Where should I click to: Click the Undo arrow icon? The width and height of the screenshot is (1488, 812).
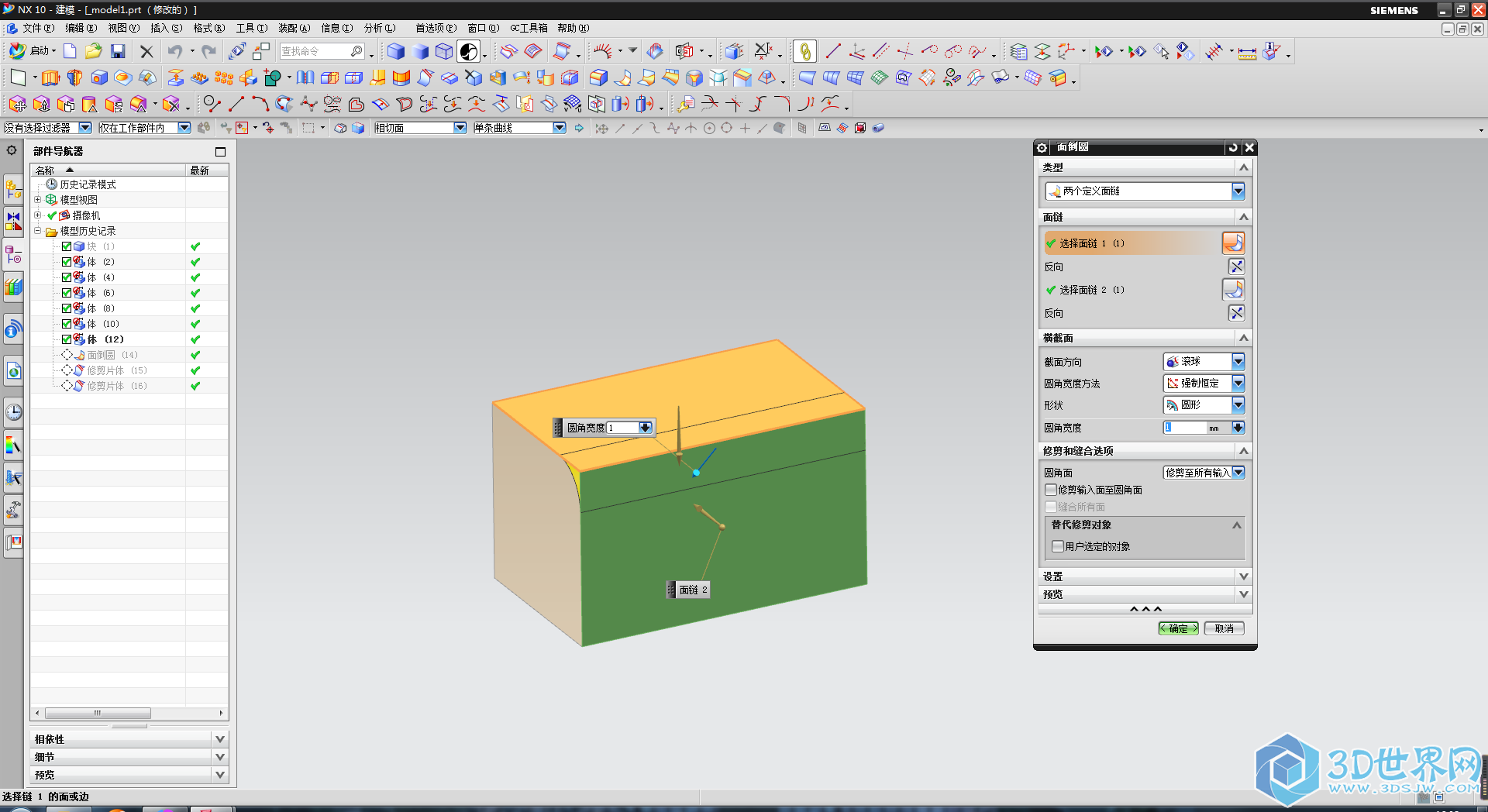pyautogui.click(x=176, y=51)
